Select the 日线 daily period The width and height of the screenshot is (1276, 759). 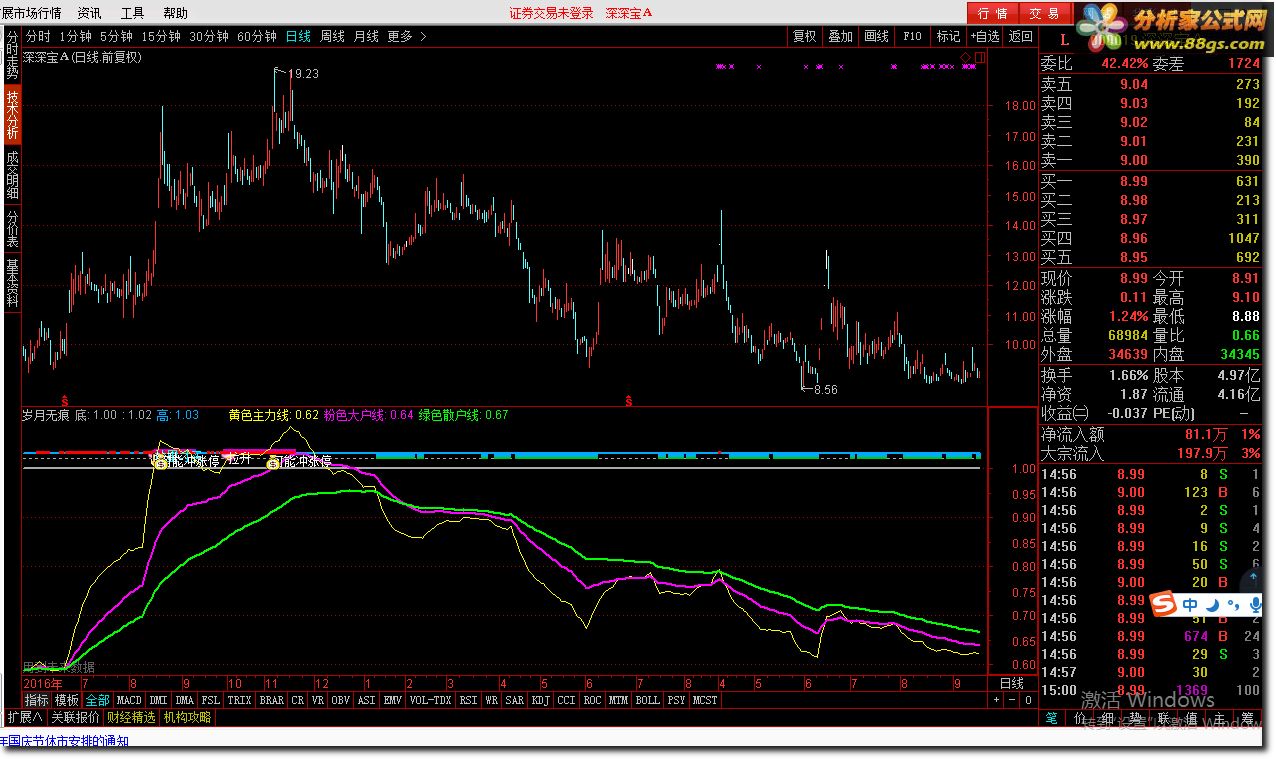pos(298,36)
